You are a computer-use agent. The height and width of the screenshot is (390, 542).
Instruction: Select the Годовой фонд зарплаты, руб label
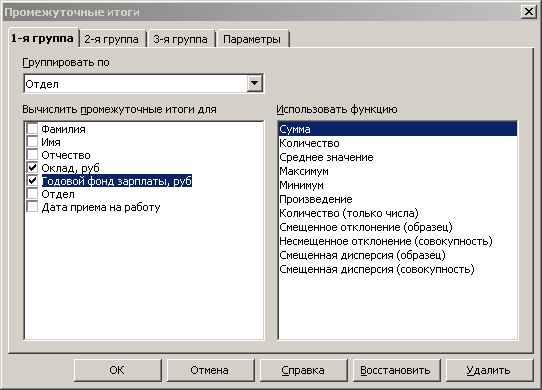117,181
